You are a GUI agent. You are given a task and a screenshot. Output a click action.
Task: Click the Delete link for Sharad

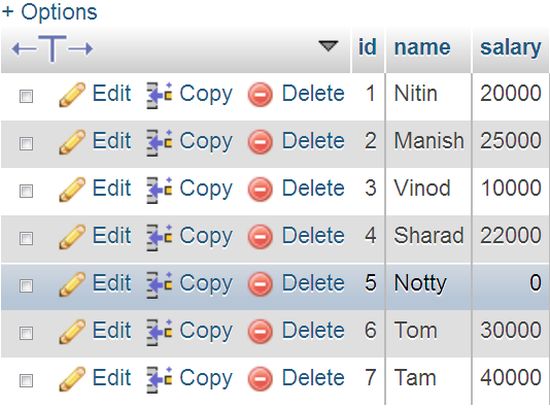click(313, 235)
